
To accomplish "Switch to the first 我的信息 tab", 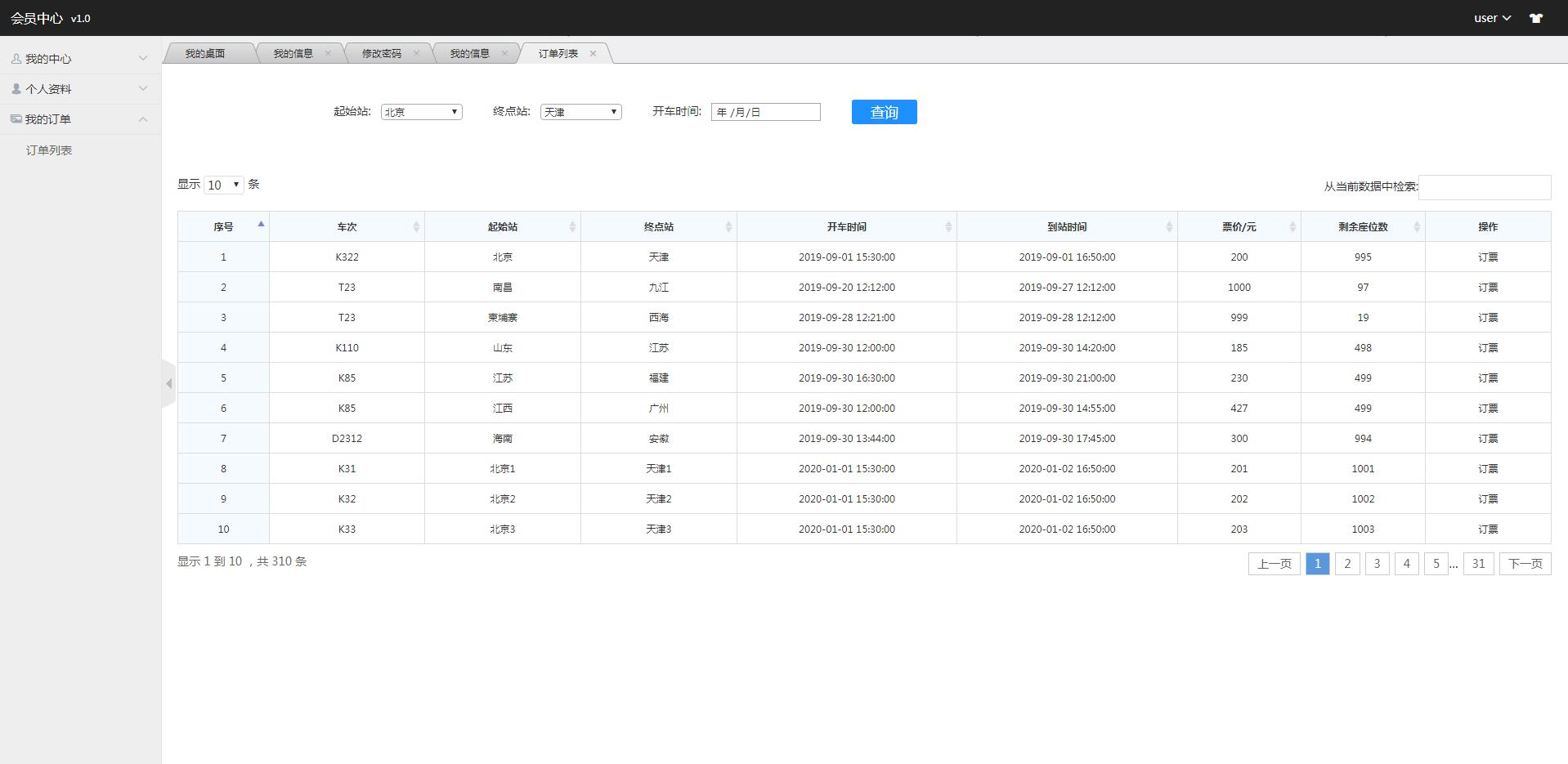I will (293, 54).
